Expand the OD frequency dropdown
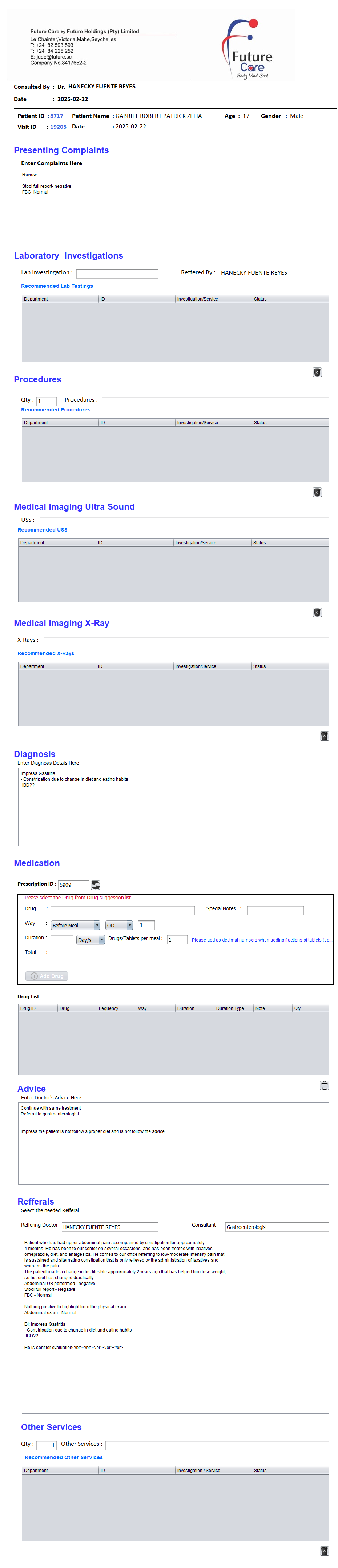Image resolution: width=338 pixels, height=1568 pixels. [x=119, y=925]
